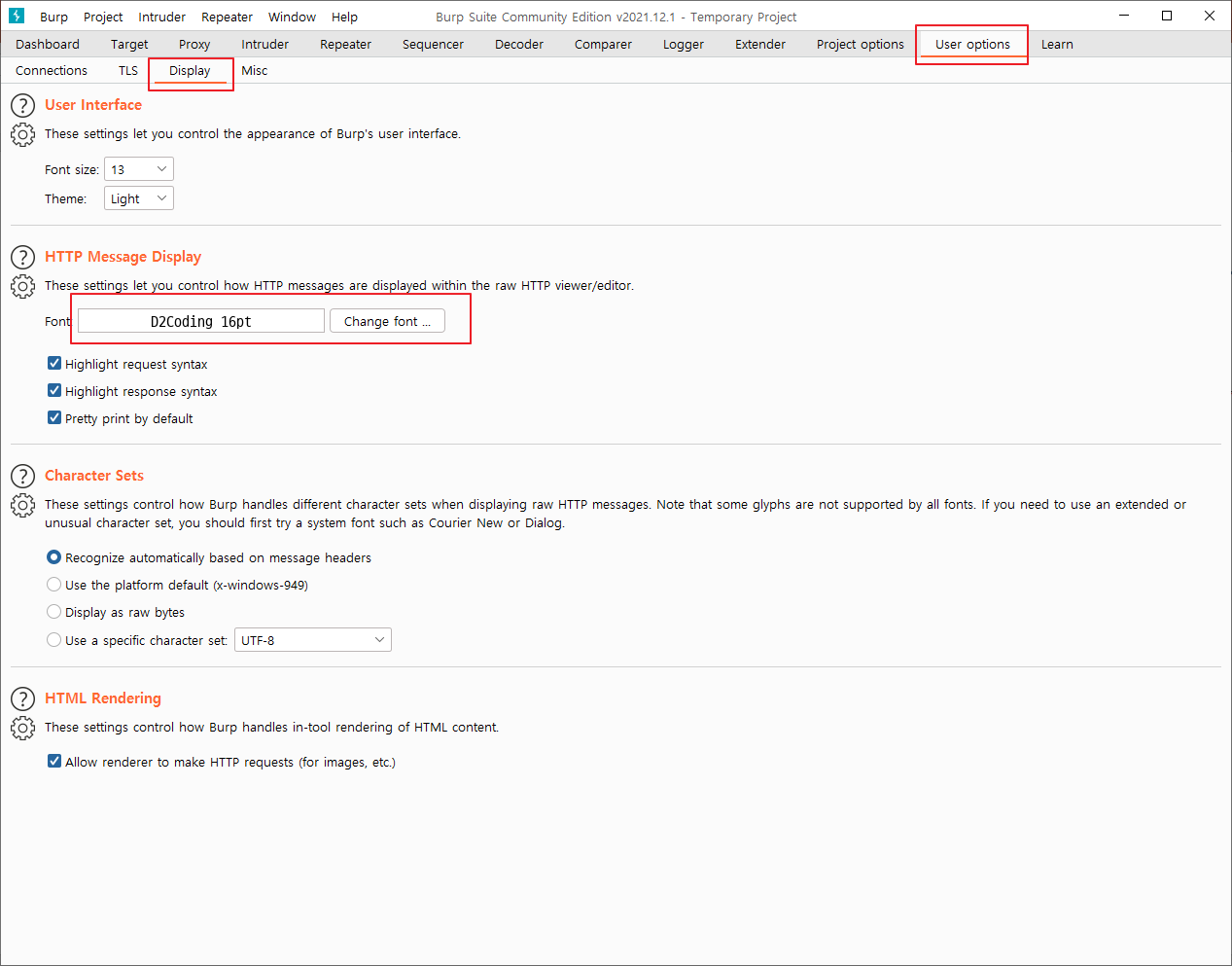The image size is (1232, 966).
Task: Switch to the Comparer tab
Action: point(603,44)
